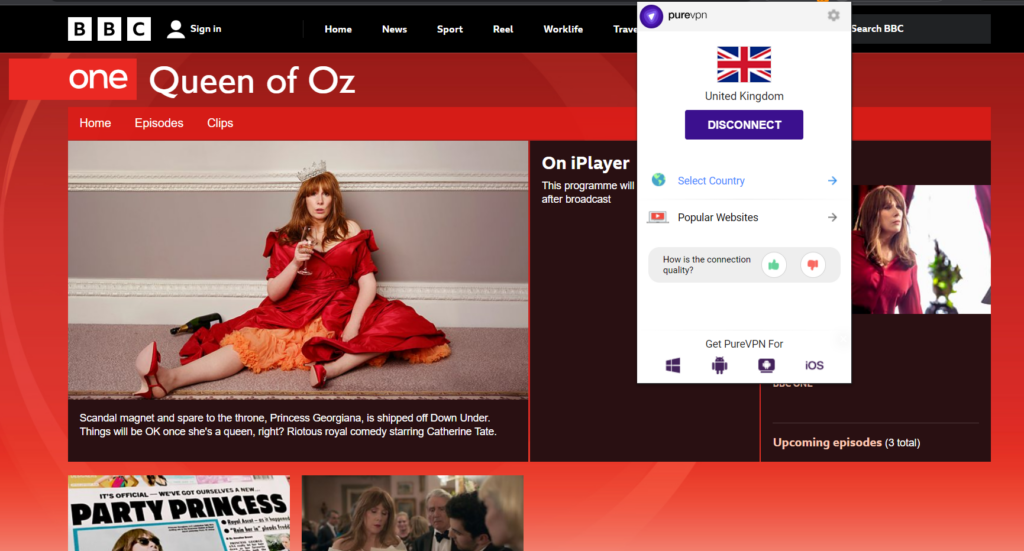Click the United Kingdom flag
Image resolution: width=1024 pixels, height=551 pixels.
(744, 64)
